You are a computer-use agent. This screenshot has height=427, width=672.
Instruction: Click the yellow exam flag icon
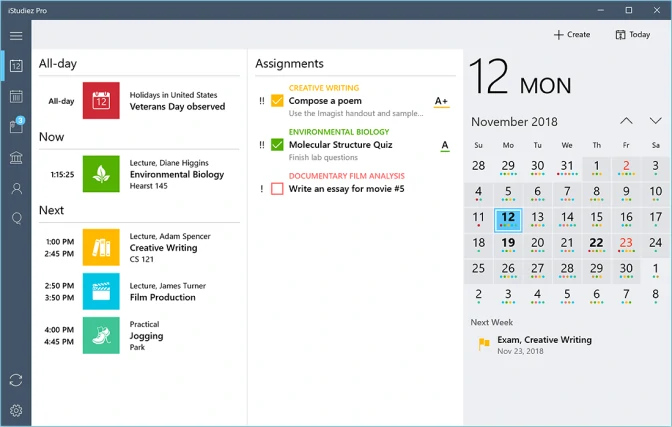point(484,343)
